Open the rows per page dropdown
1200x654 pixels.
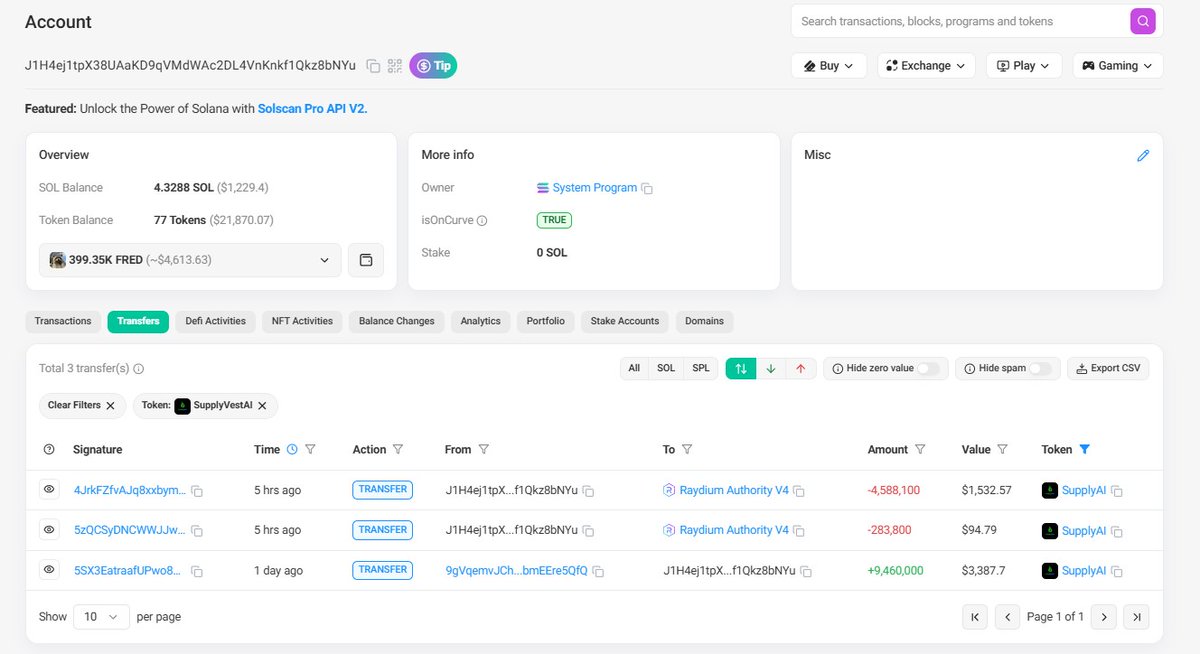click(x=102, y=617)
